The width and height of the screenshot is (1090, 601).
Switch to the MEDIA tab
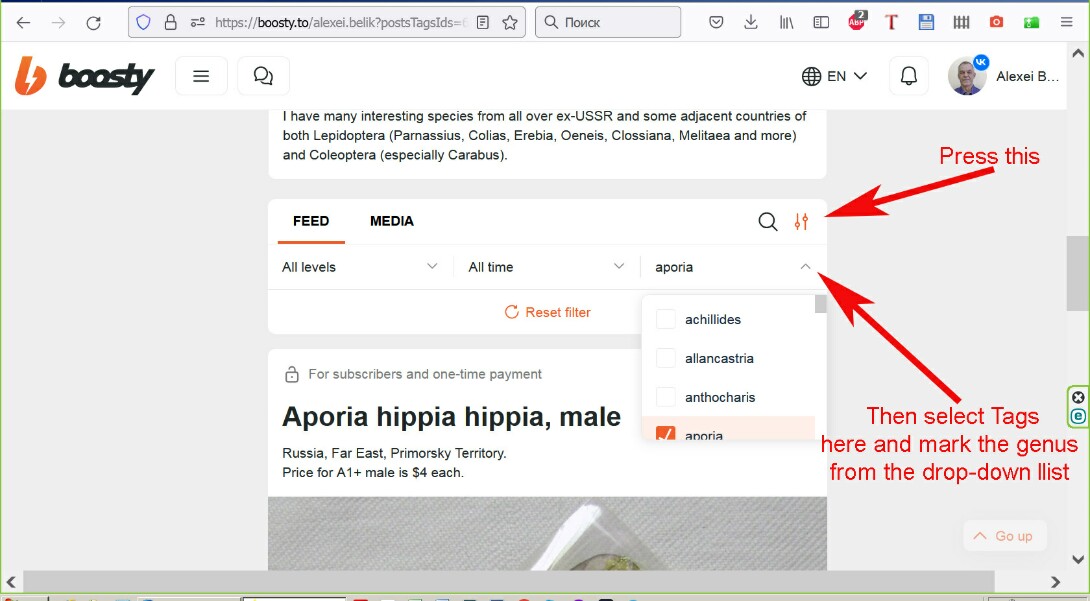click(x=391, y=221)
